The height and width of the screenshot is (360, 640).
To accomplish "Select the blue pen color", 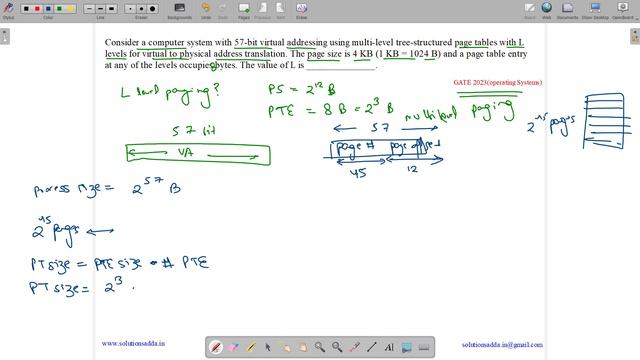I will coord(48,8).
